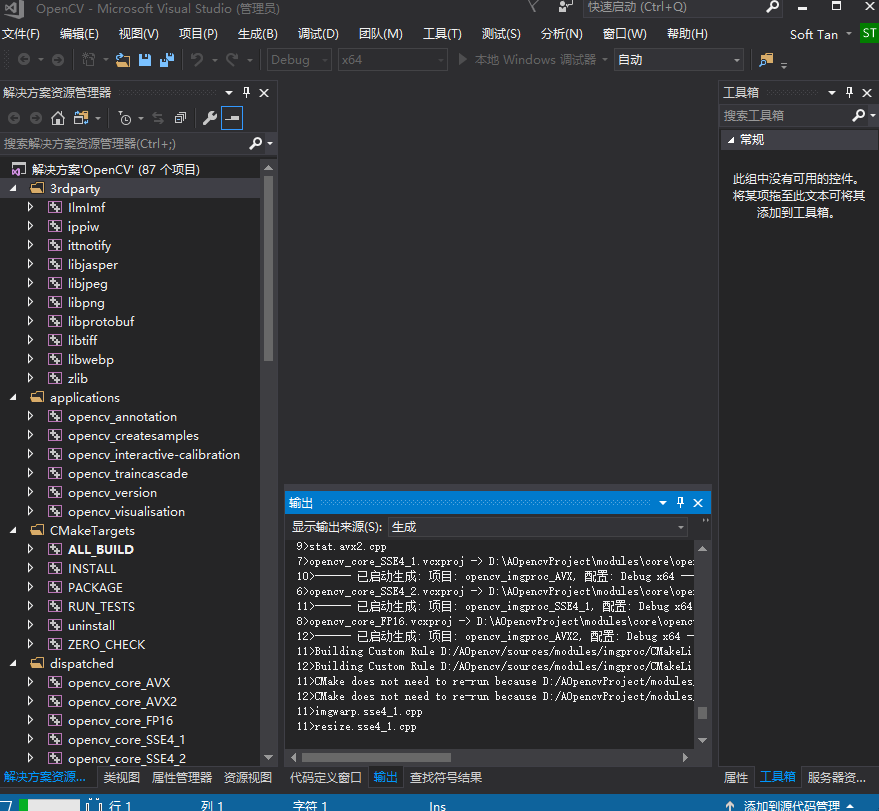
Task: Click the Quick Launch search magnifier
Action: pyautogui.click(x=772, y=7)
